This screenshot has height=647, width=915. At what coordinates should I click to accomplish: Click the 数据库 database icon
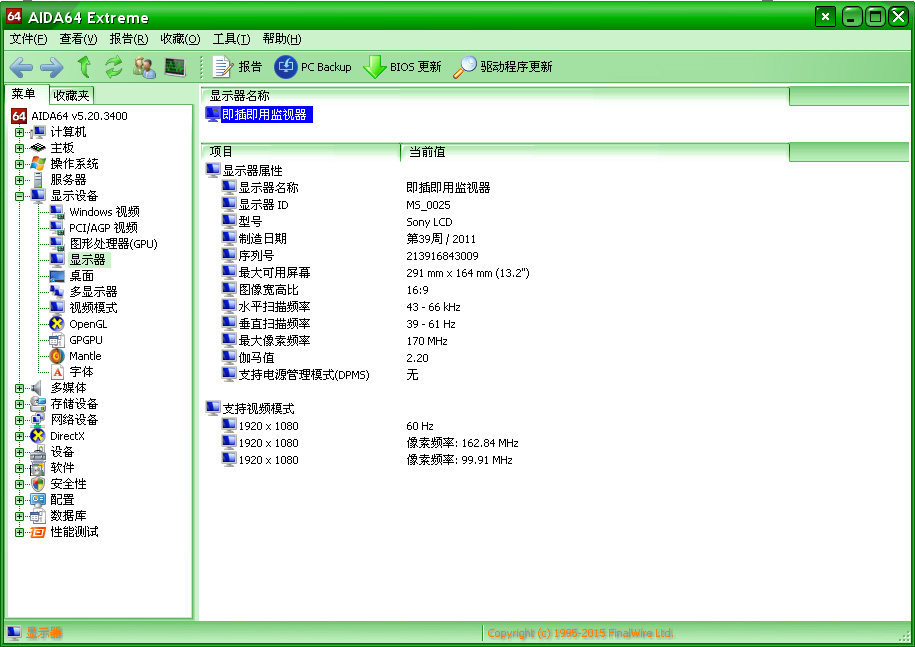[37, 516]
